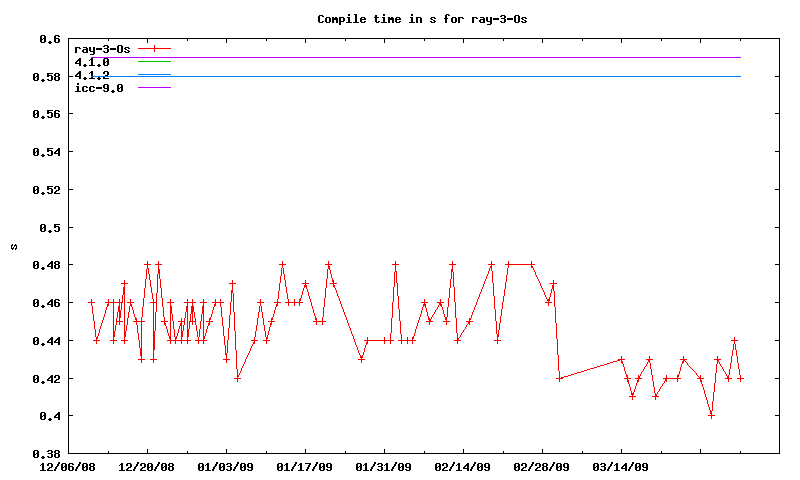800x480 pixels.
Task: Click the 0.6 y-axis tick label
Action: tap(49, 39)
